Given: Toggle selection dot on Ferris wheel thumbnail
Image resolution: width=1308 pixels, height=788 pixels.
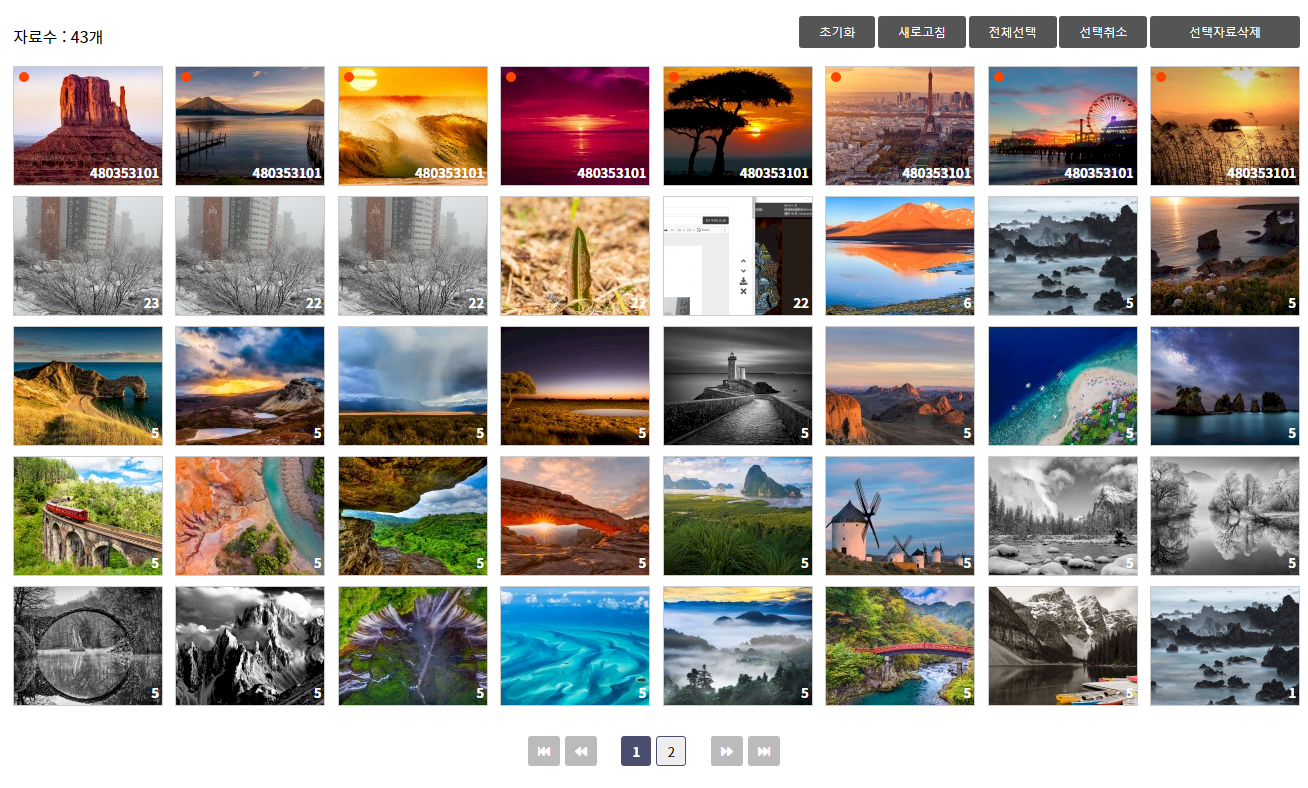Looking at the screenshot, I should tap(998, 77).
